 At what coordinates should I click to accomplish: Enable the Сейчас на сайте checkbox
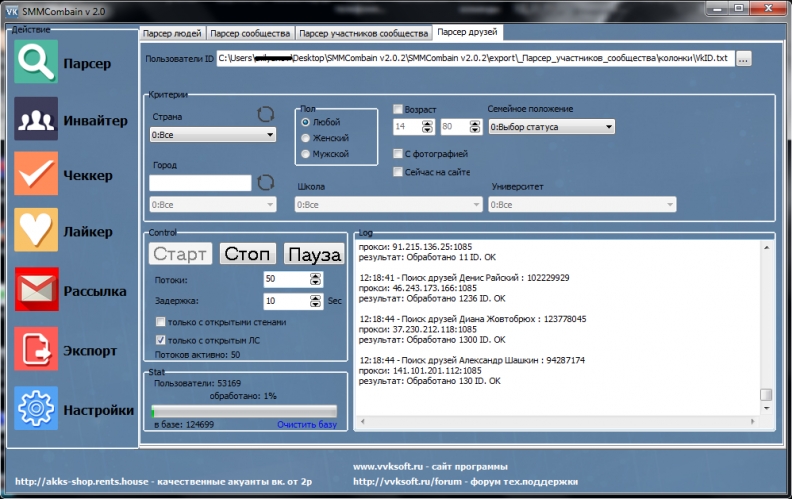pyautogui.click(x=398, y=172)
